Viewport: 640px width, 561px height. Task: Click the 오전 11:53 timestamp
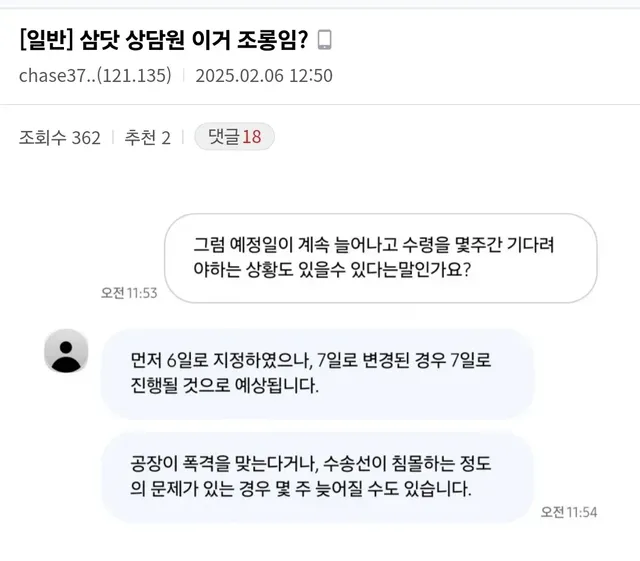pyautogui.click(x=129, y=293)
